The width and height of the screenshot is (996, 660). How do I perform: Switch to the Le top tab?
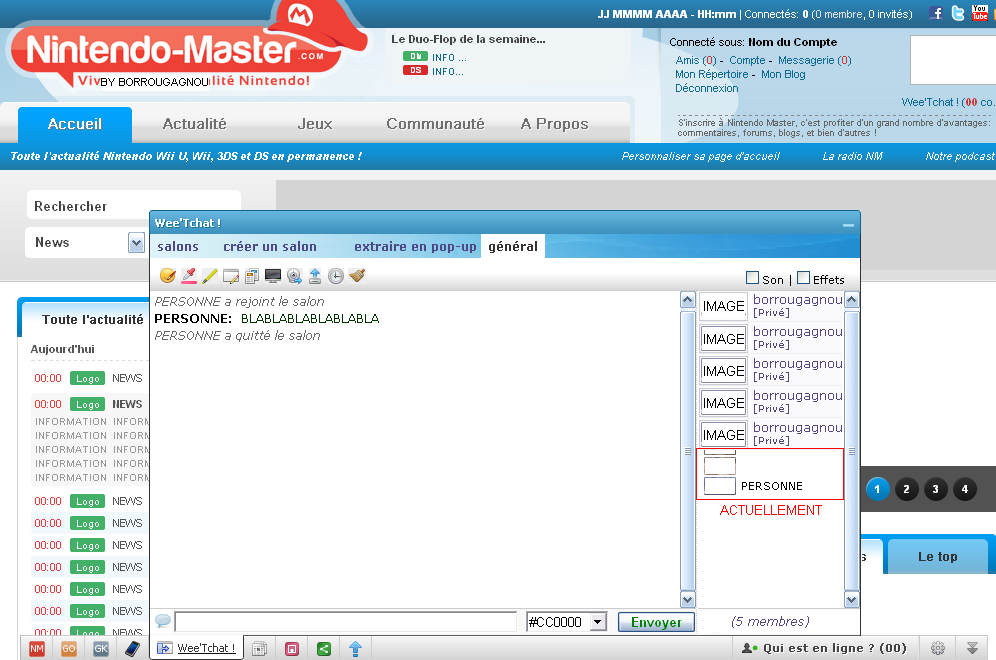938,556
